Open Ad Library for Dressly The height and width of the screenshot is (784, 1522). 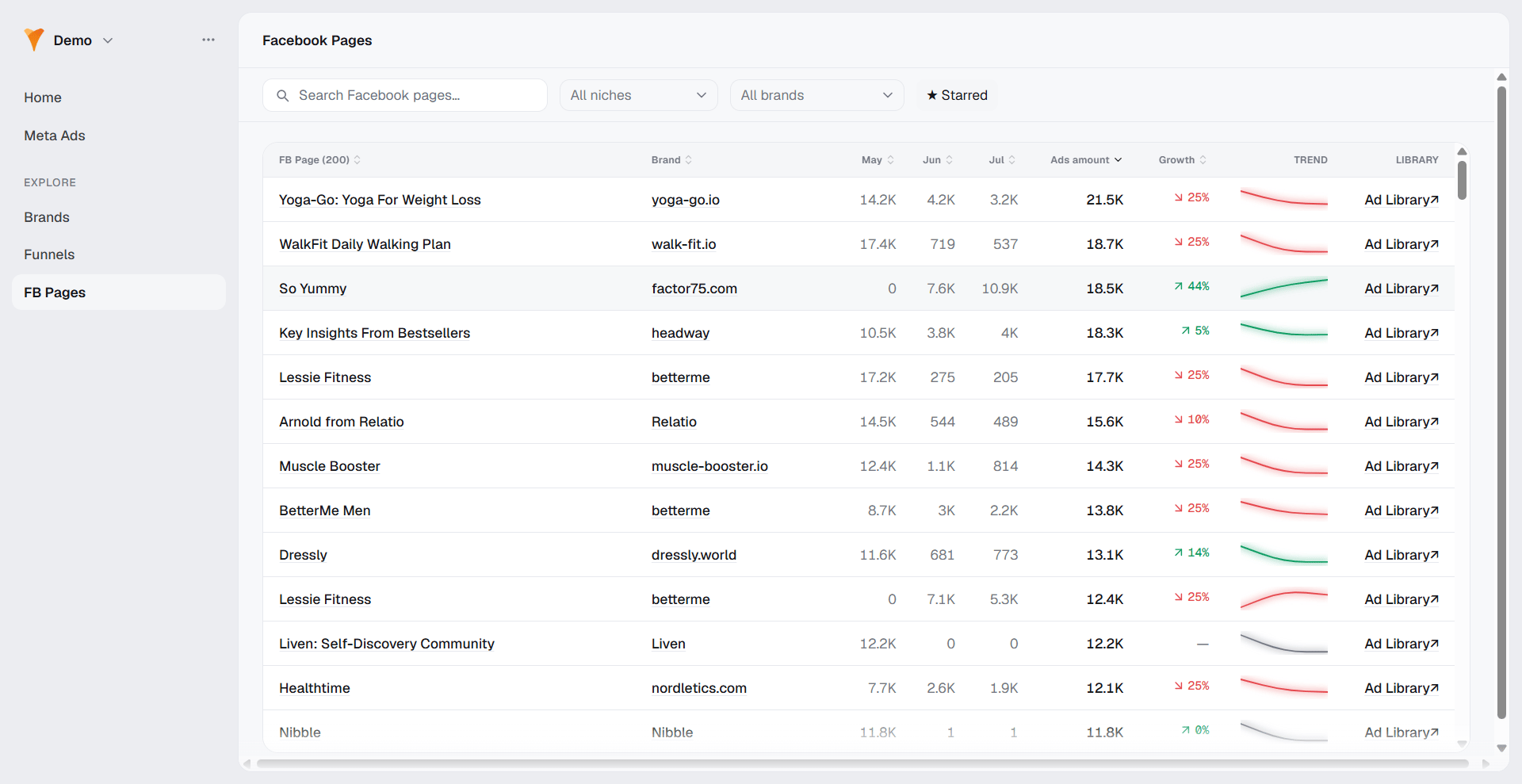[x=1402, y=555]
